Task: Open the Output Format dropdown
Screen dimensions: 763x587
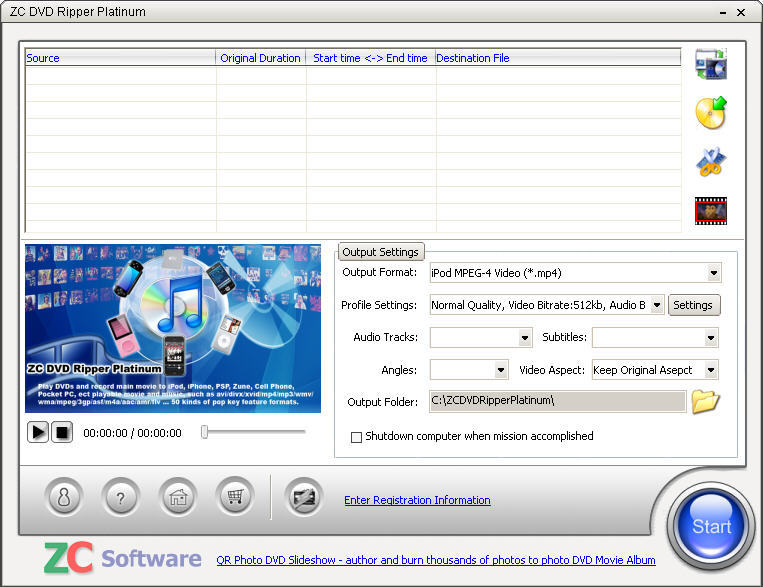Action: 713,273
